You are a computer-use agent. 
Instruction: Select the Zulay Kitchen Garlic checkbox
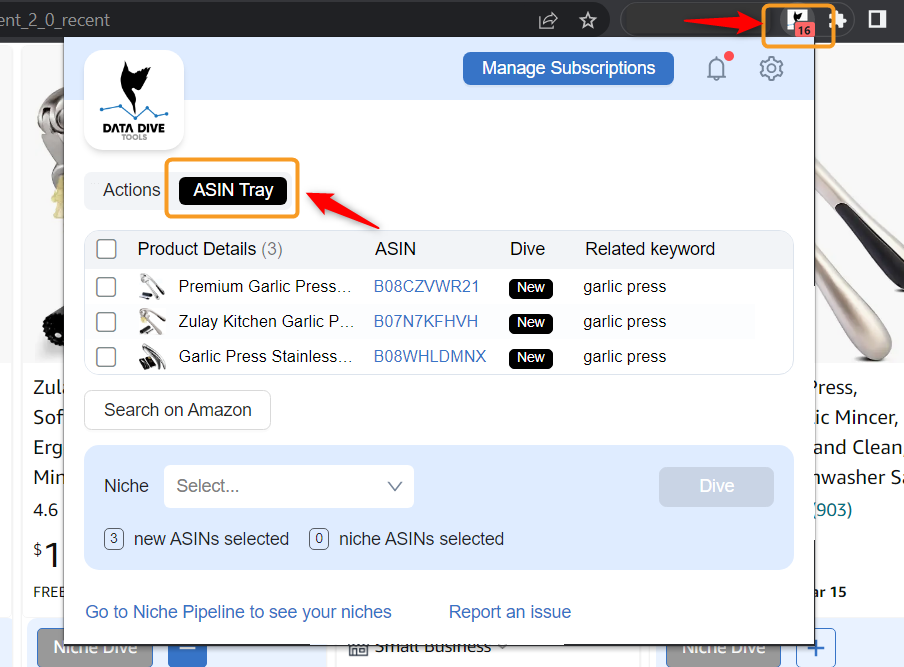click(x=106, y=322)
